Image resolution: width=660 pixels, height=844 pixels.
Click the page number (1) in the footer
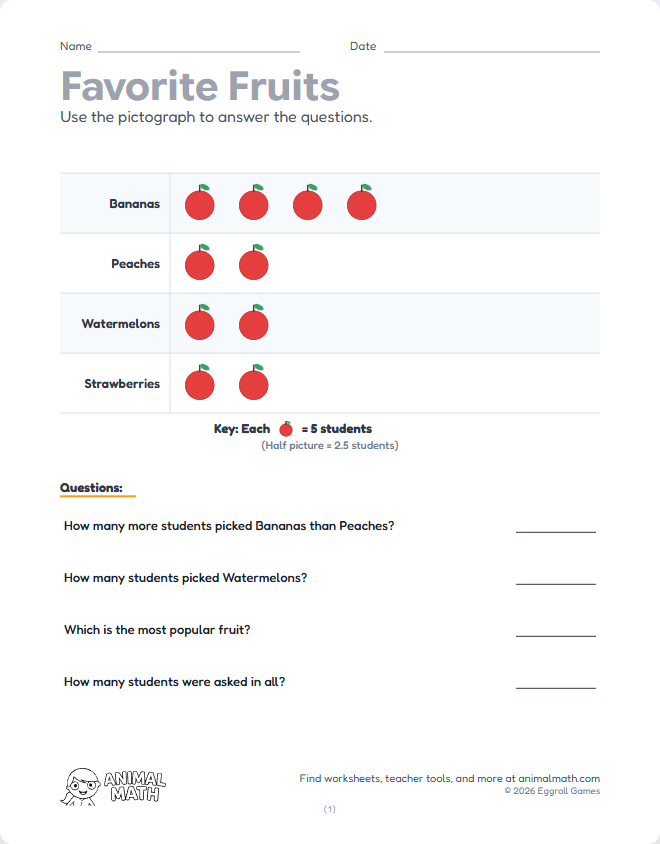coord(330,809)
